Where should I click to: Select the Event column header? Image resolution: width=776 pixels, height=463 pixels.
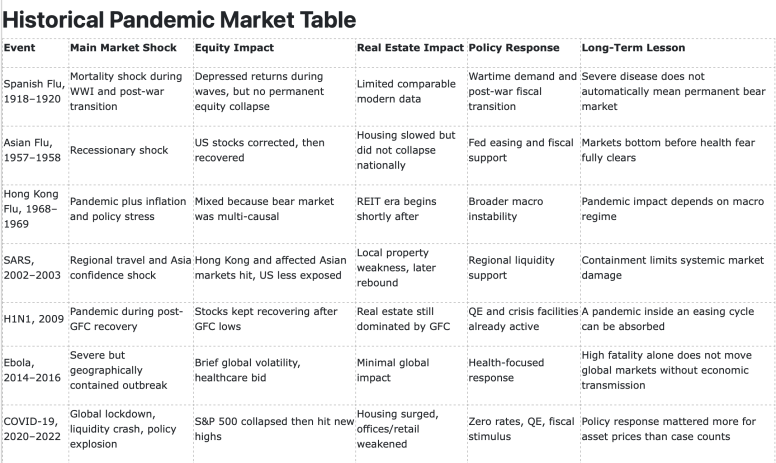pyautogui.click(x=19, y=47)
